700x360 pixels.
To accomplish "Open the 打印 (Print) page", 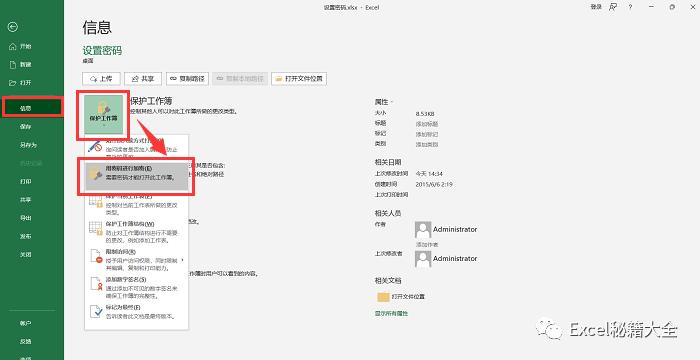I will click(x=25, y=182).
